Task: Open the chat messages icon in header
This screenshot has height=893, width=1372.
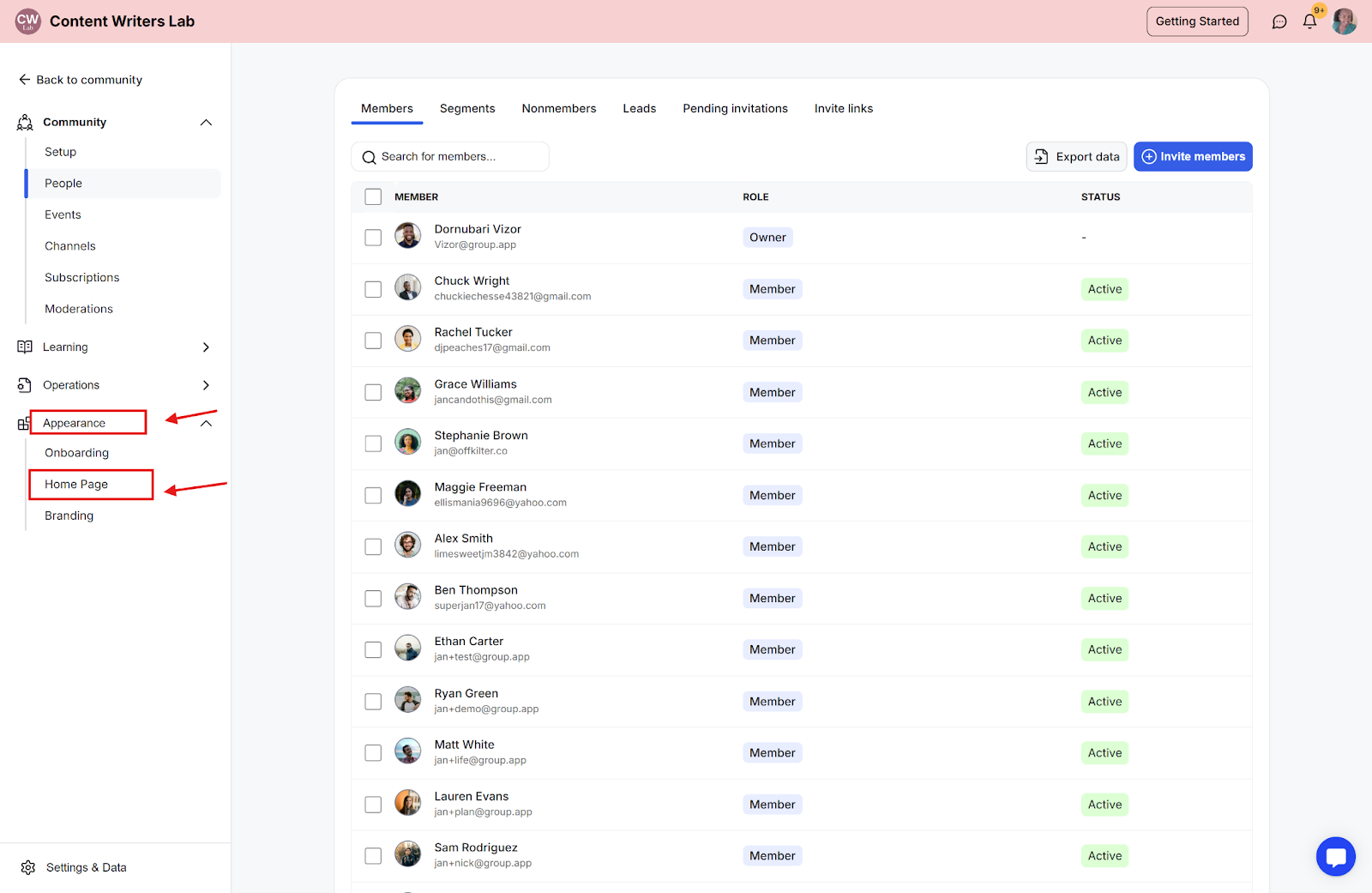Action: click(1279, 21)
